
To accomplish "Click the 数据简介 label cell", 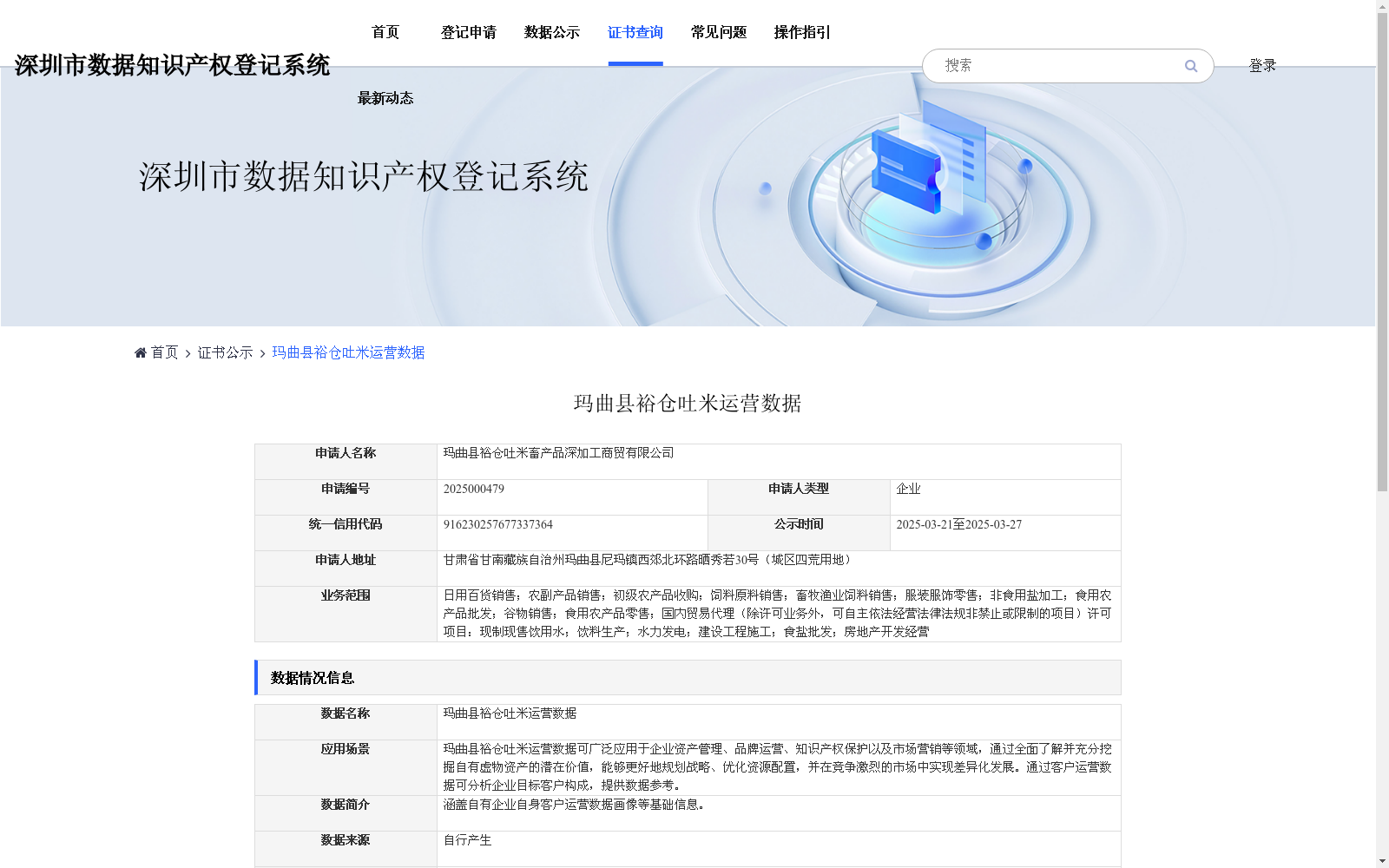I will (x=346, y=813).
